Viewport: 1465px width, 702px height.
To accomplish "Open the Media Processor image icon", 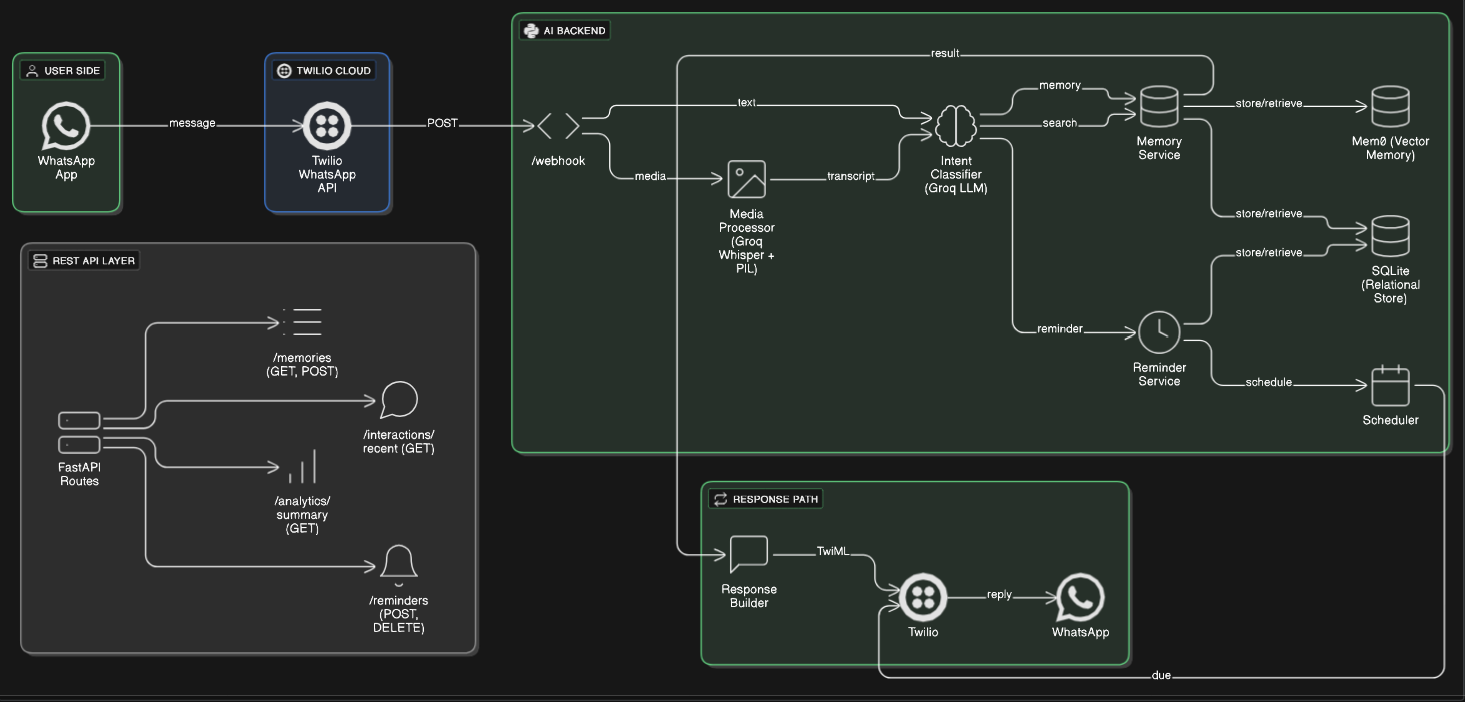I will (x=749, y=177).
